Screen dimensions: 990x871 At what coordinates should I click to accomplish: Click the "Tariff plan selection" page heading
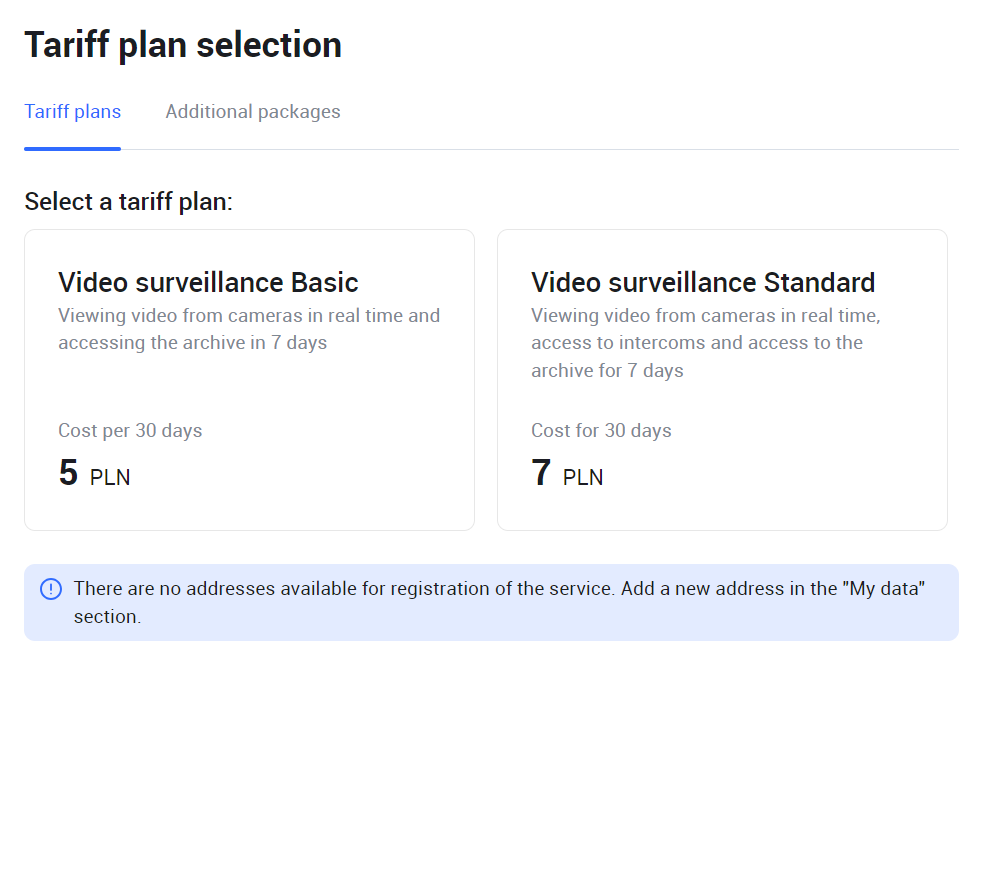(183, 45)
